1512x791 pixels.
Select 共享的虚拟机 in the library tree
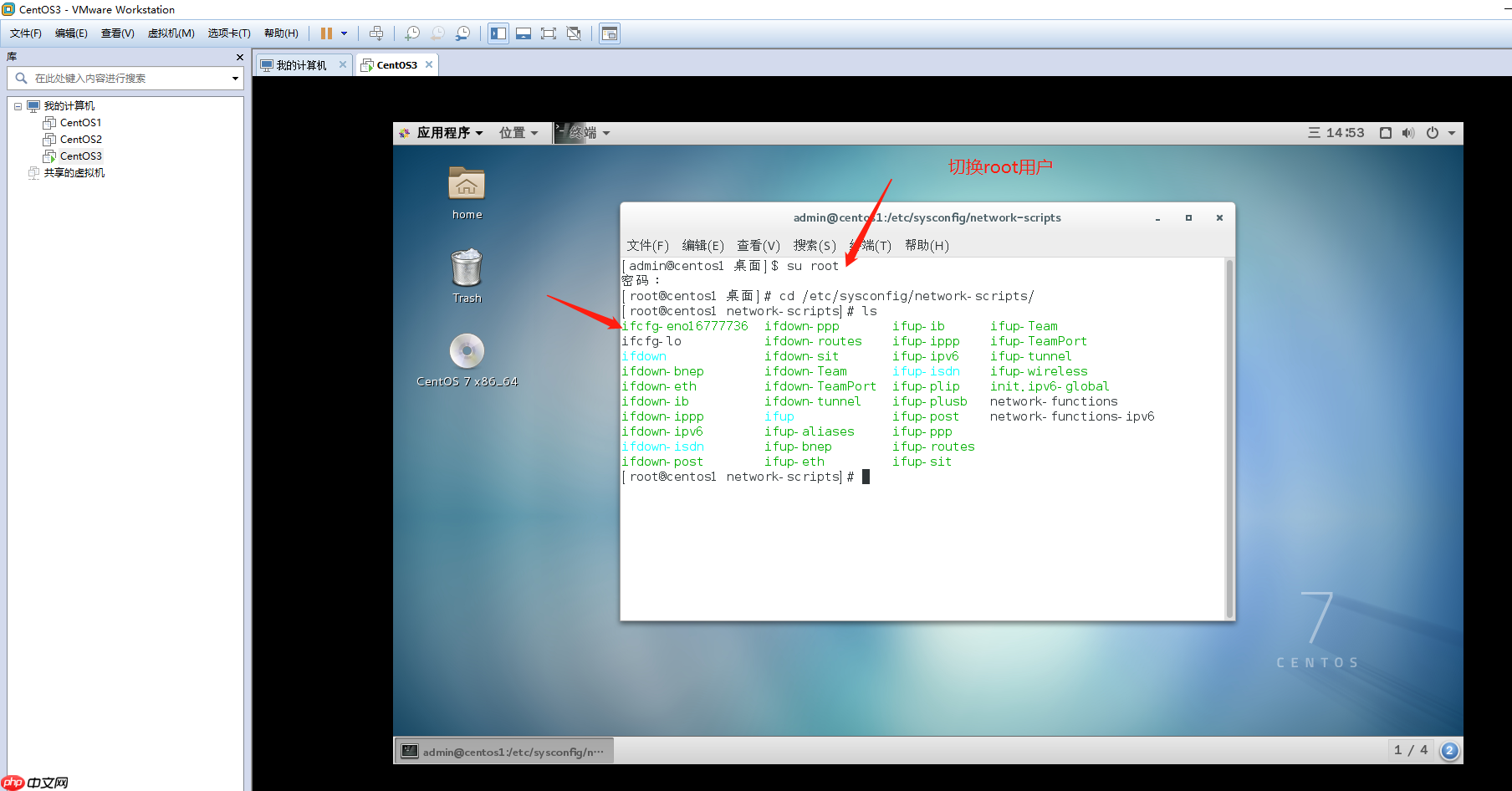(74, 173)
